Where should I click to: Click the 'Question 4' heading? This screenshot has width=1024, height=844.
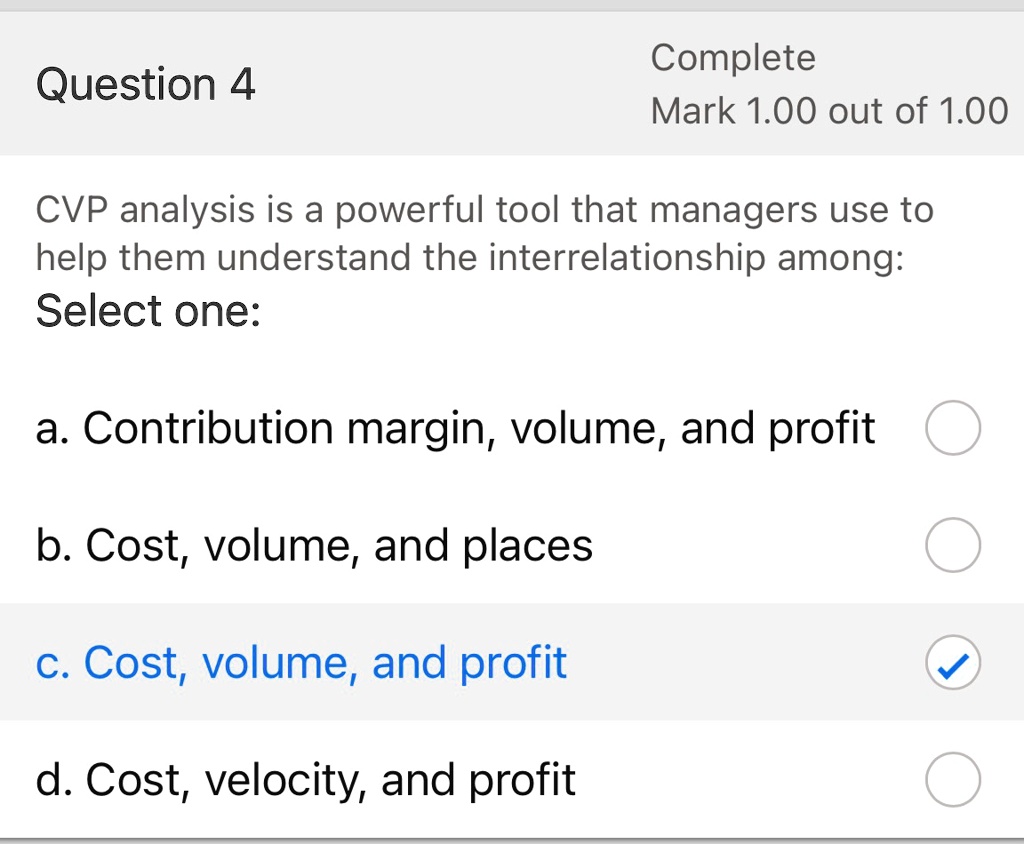point(145,85)
